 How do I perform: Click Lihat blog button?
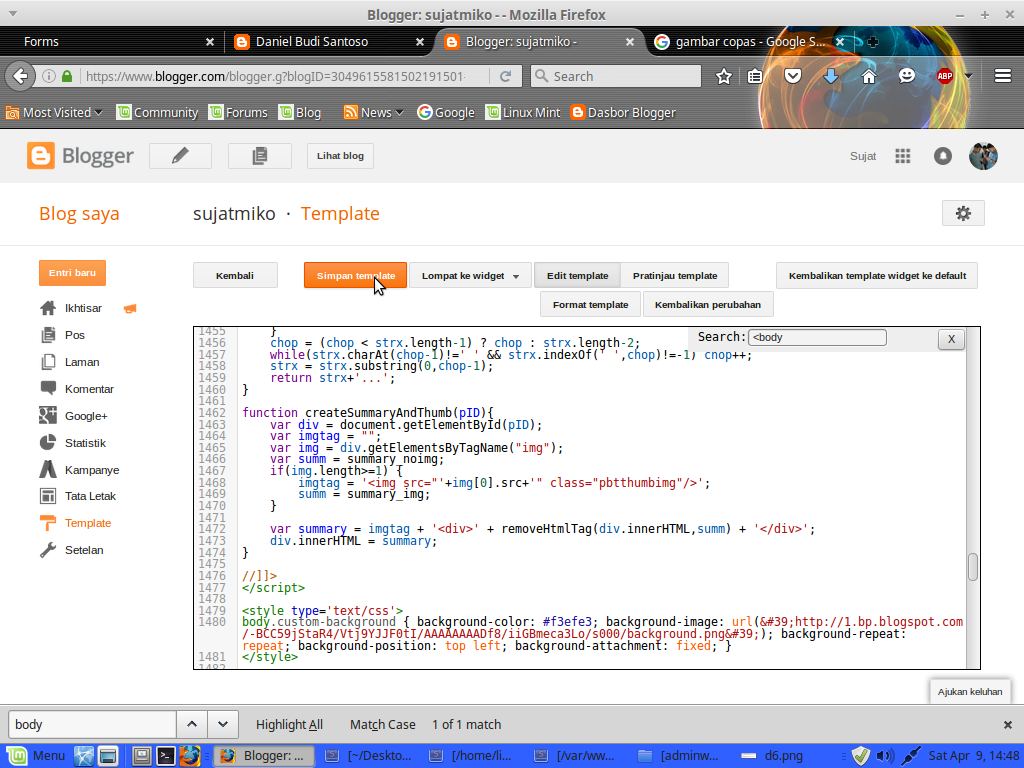(340, 156)
